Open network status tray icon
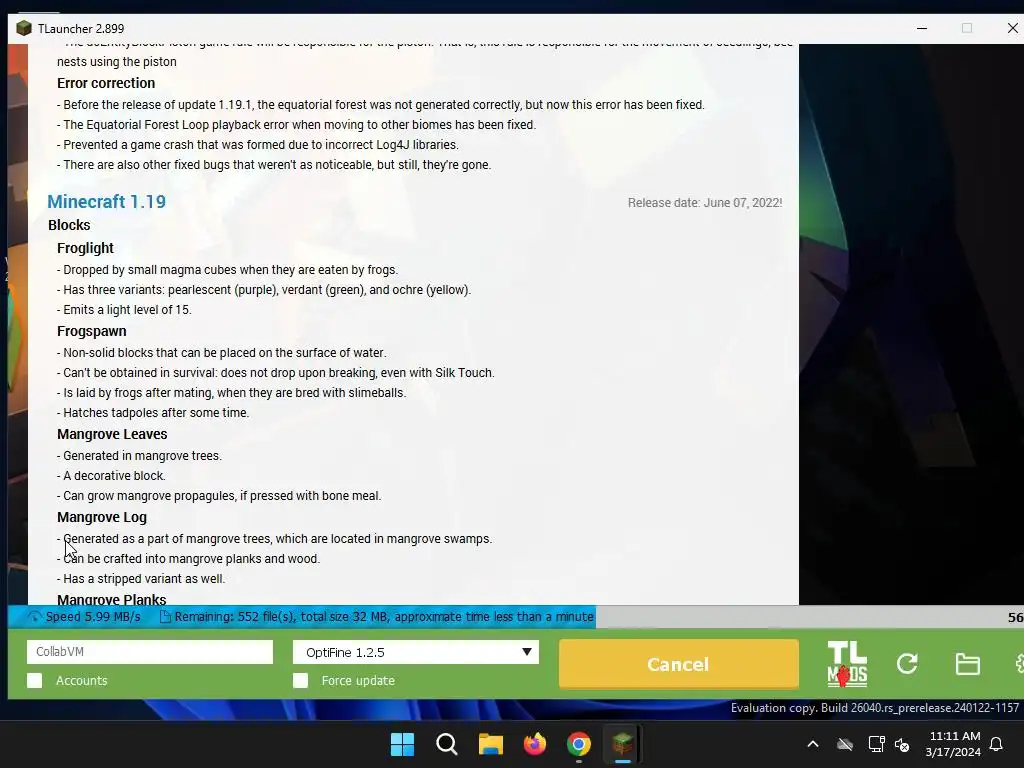The width and height of the screenshot is (1024, 768). point(876,744)
